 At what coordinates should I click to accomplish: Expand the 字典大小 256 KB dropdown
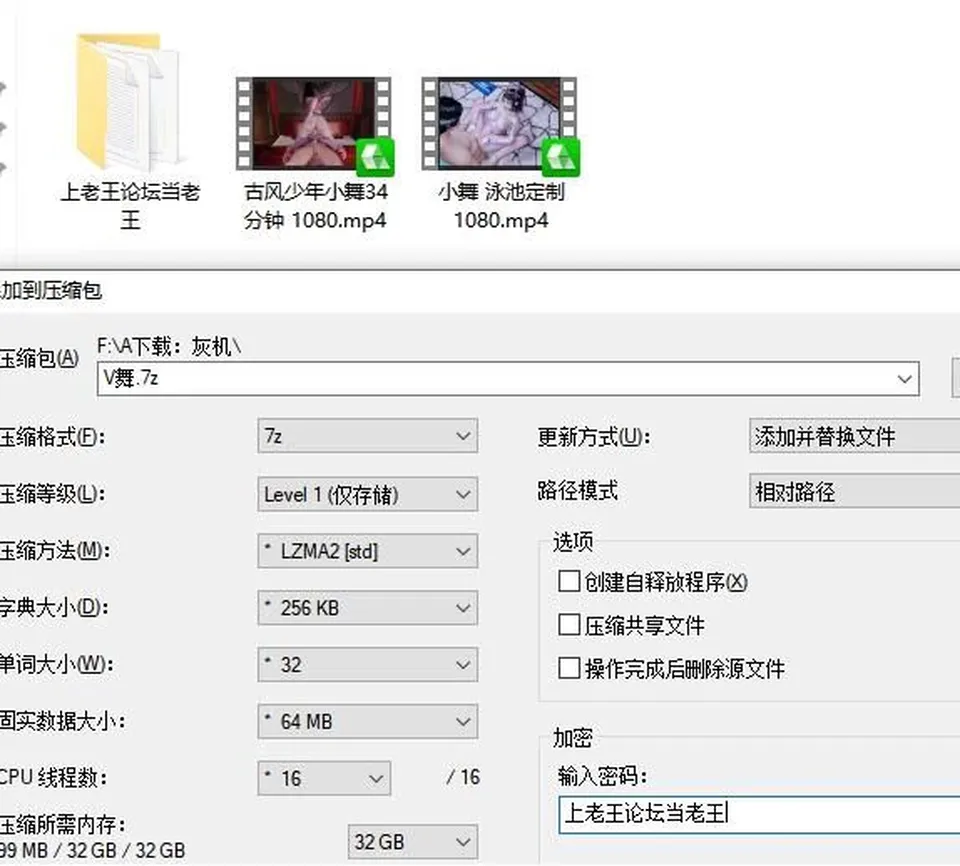tap(367, 608)
